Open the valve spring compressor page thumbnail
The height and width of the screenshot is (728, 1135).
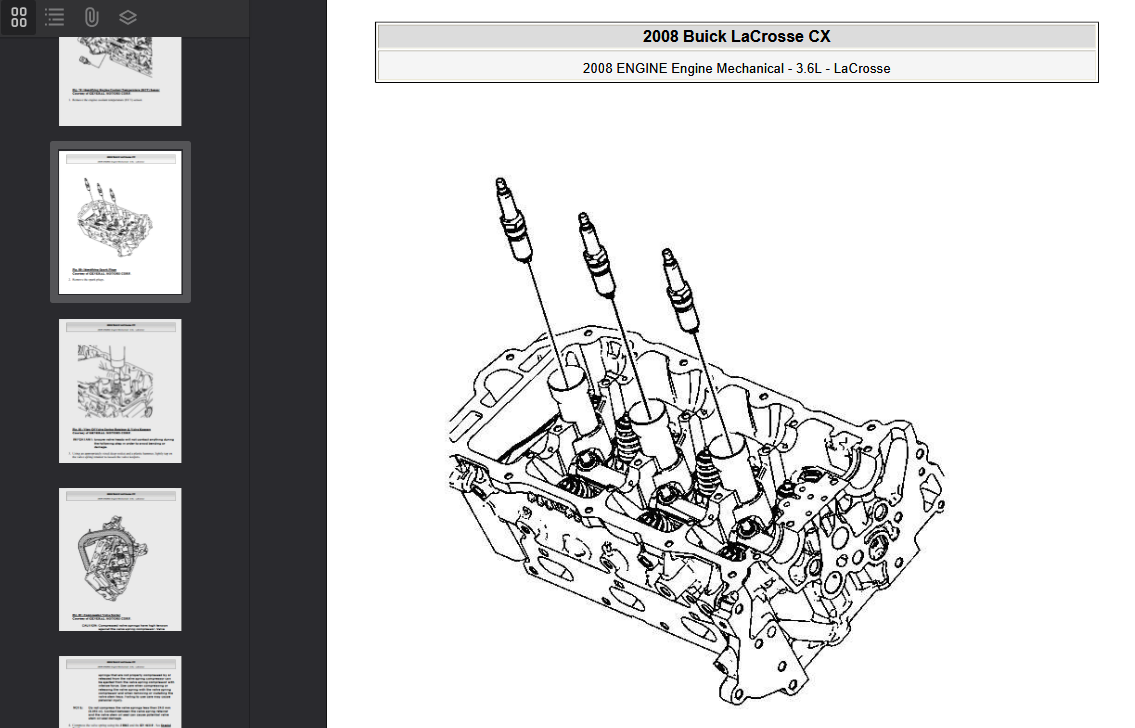click(x=120, y=391)
